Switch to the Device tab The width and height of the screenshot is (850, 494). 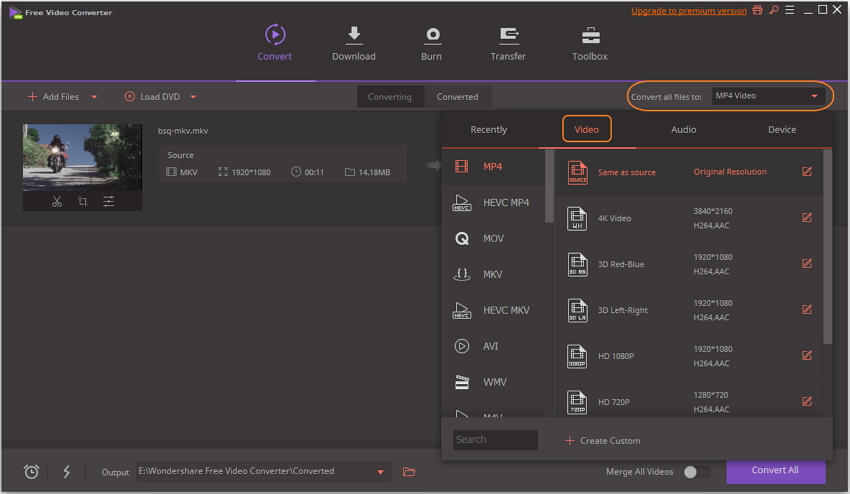(782, 129)
